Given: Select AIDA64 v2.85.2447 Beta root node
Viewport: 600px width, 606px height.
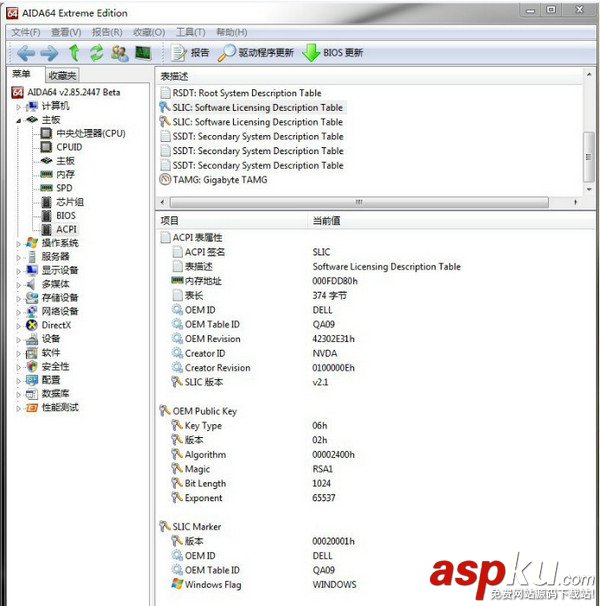Looking at the screenshot, I should point(66,92).
